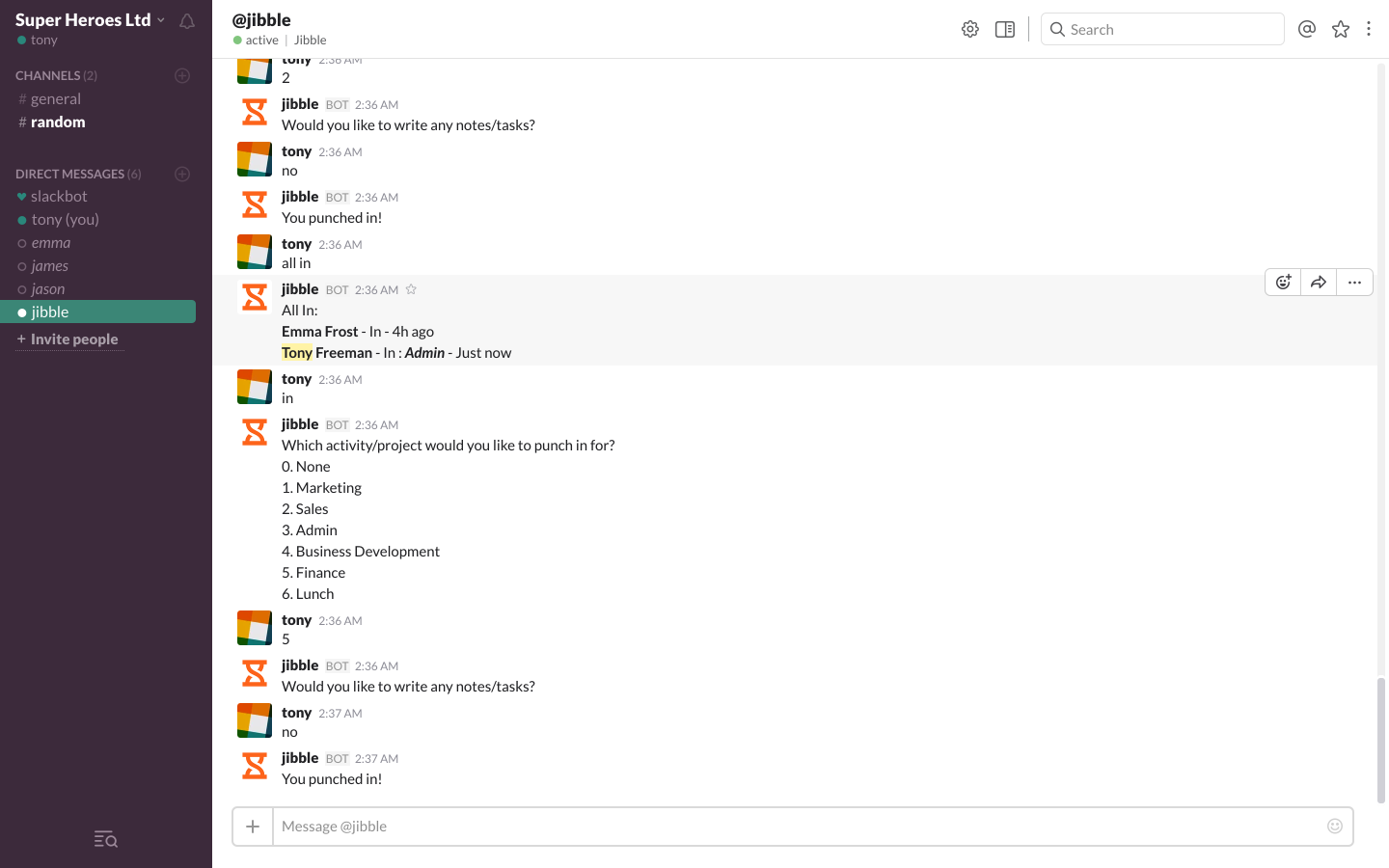Open conversation settings gear icon
This screenshot has height=868, width=1389.
(x=970, y=29)
